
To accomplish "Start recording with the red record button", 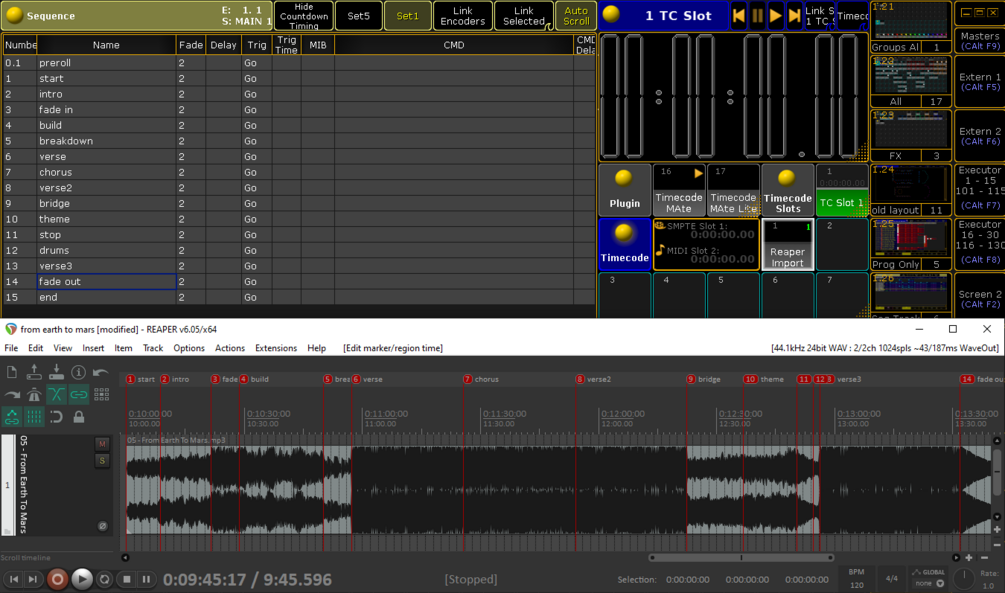I will tap(57, 580).
